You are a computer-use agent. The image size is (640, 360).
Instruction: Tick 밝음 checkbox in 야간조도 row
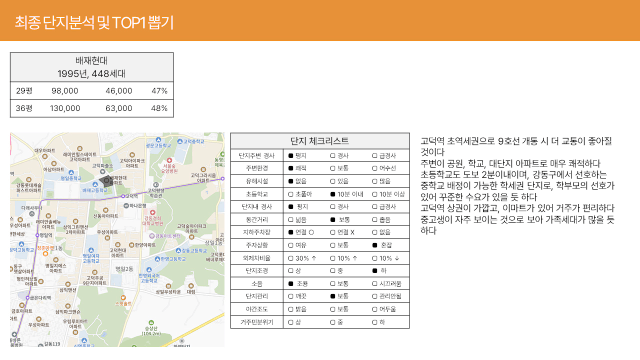tap(291, 309)
